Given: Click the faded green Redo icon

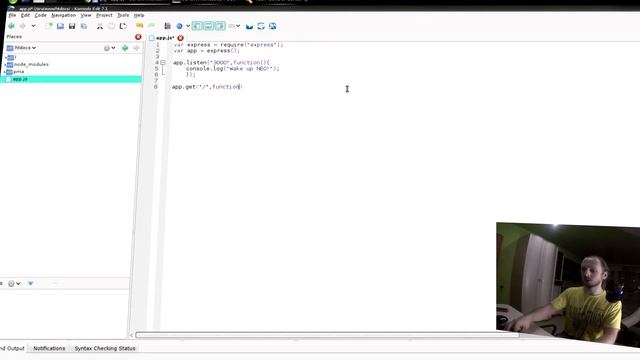Looking at the screenshot, I should (151, 26).
